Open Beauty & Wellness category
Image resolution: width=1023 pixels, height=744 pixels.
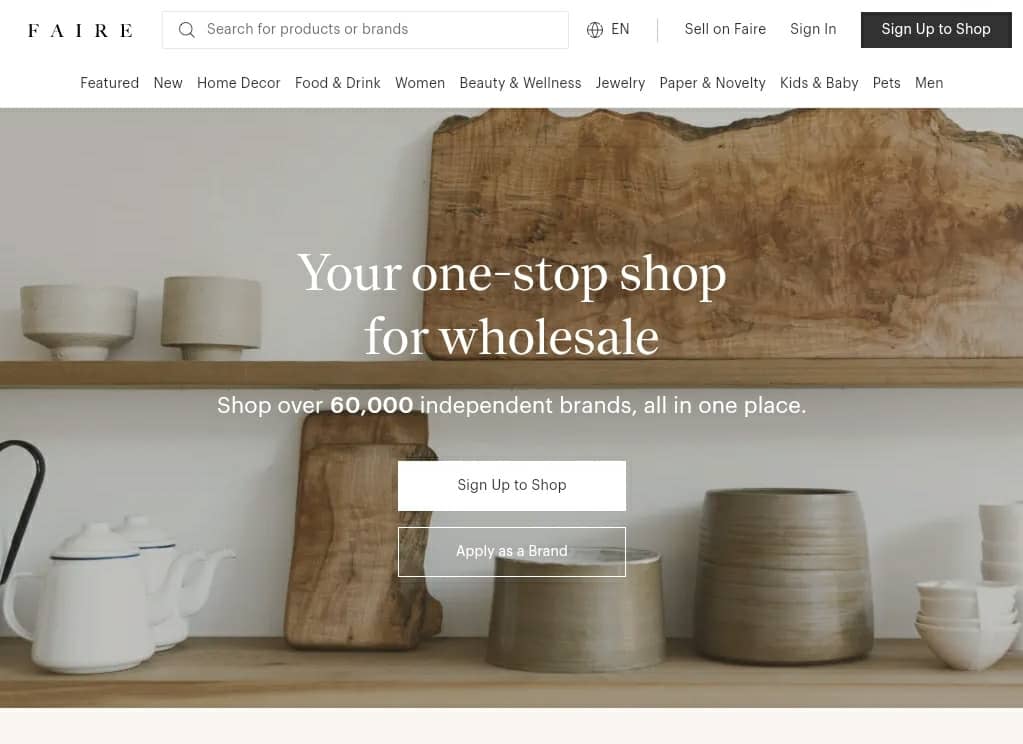[520, 83]
